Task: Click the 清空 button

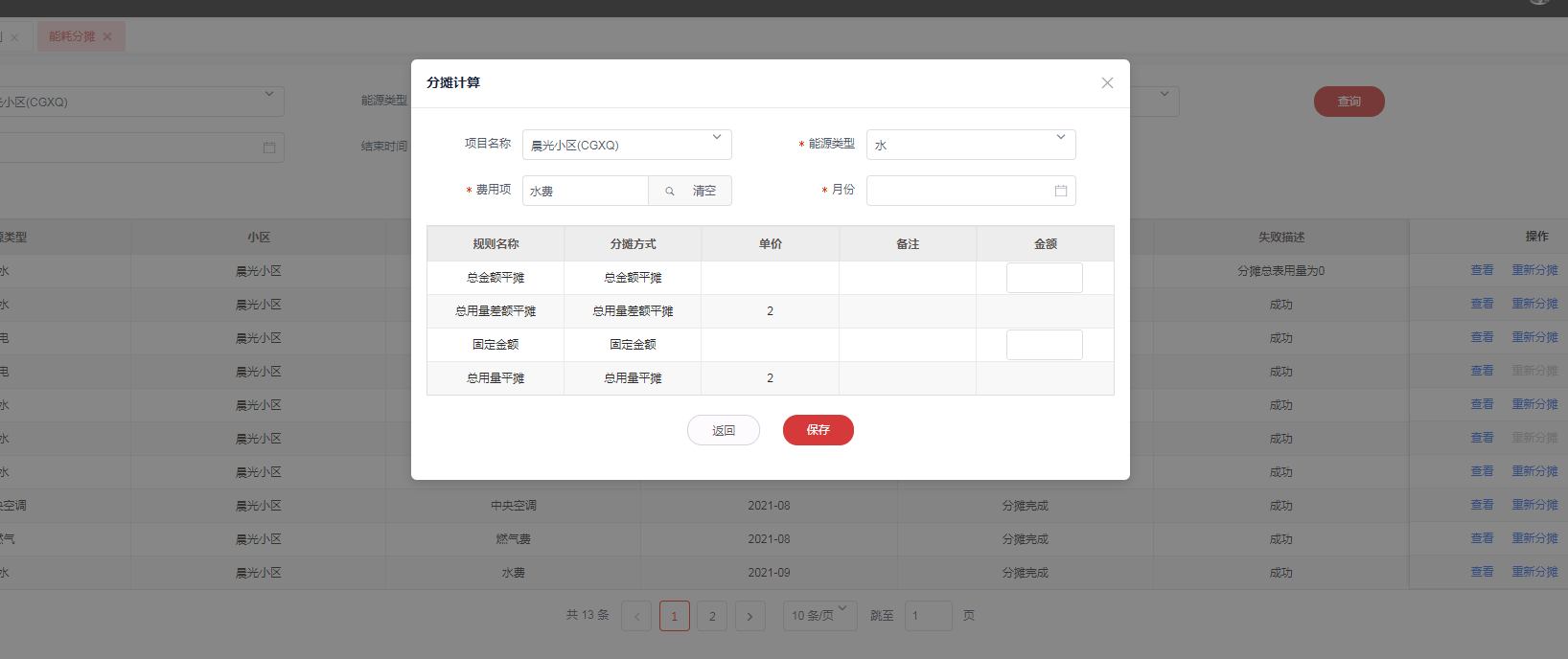Action: click(x=704, y=191)
